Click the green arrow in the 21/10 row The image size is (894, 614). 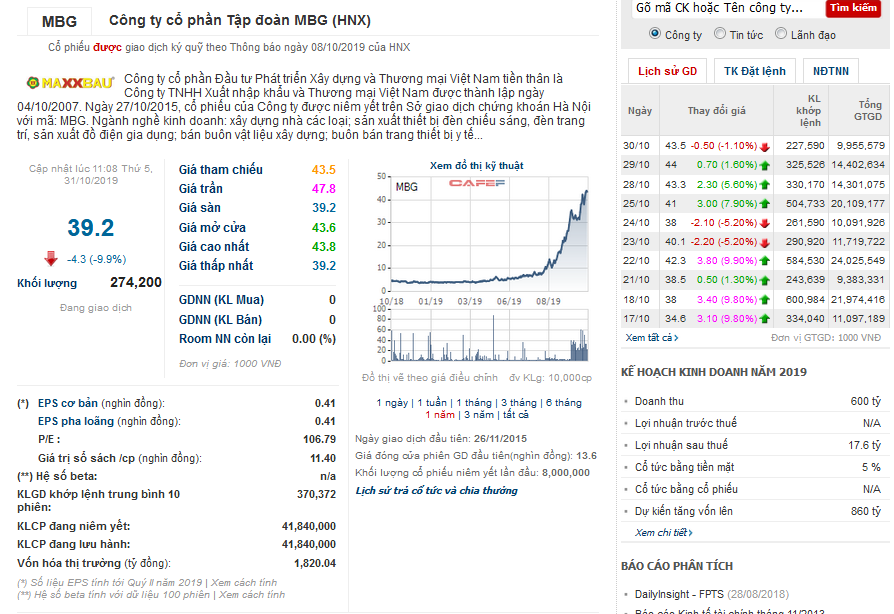tap(765, 280)
